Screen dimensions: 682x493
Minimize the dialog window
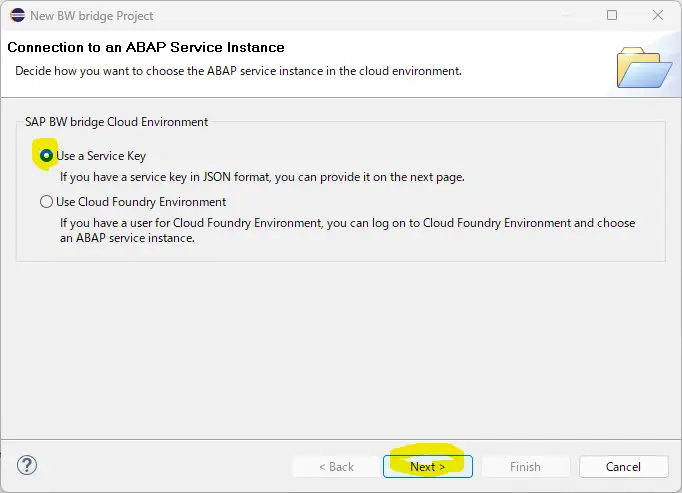pyautogui.click(x=566, y=15)
